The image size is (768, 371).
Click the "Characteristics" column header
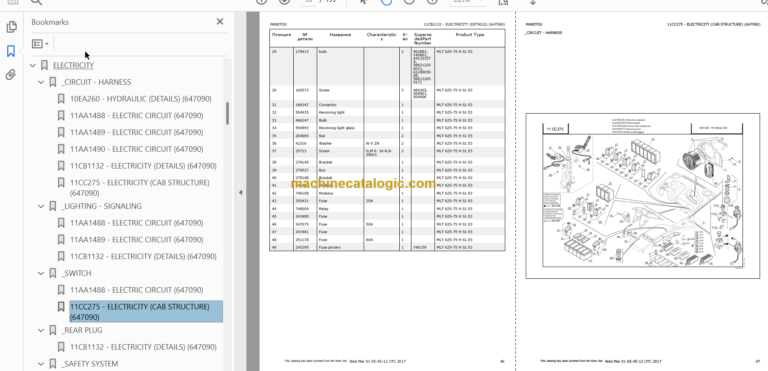tap(381, 37)
